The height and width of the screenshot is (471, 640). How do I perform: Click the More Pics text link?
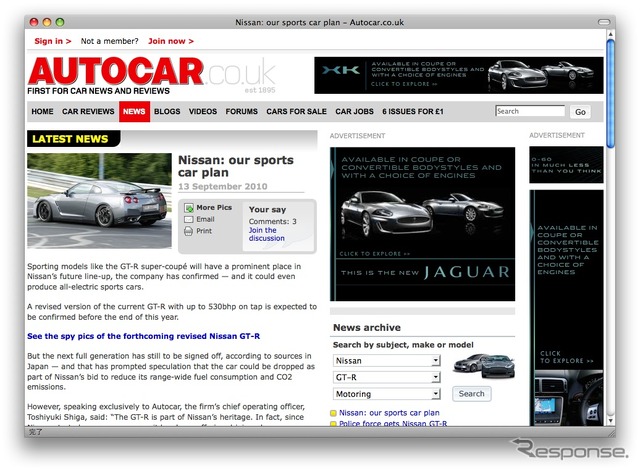pos(214,208)
